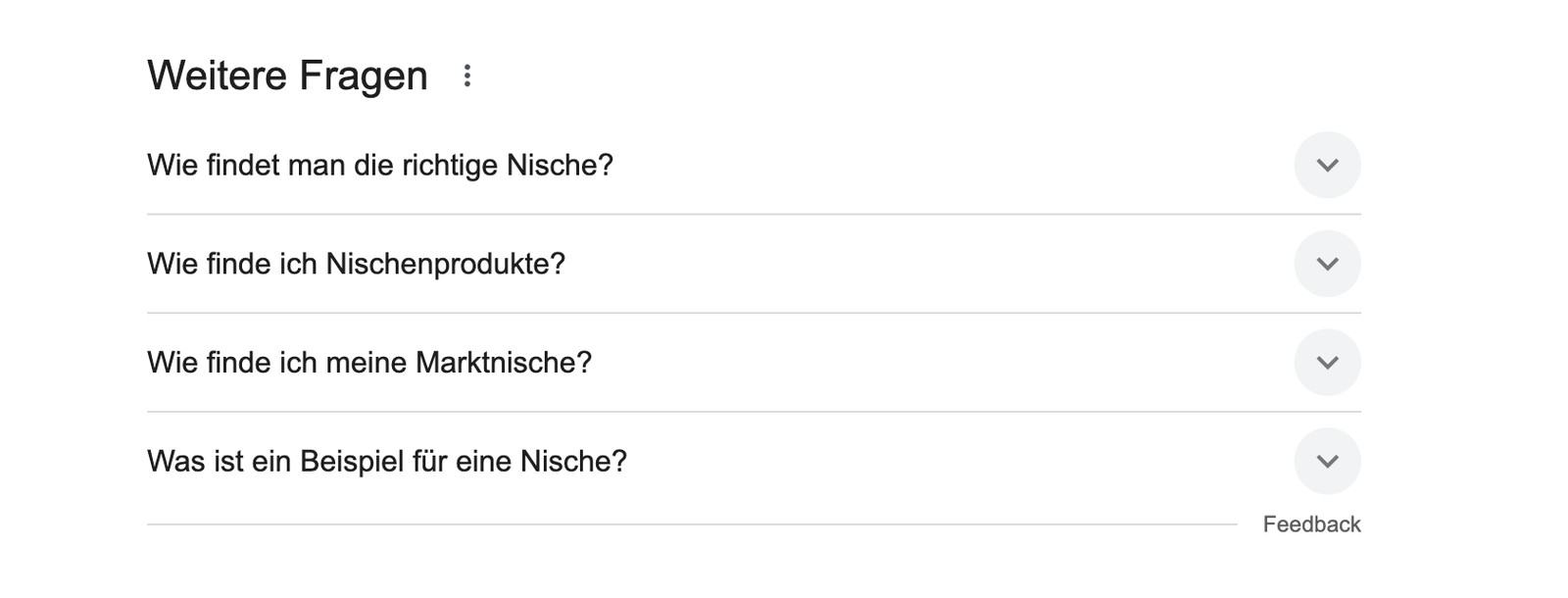Expand 'Wie finde ich Nischenprodukte?' answer

pos(754,264)
